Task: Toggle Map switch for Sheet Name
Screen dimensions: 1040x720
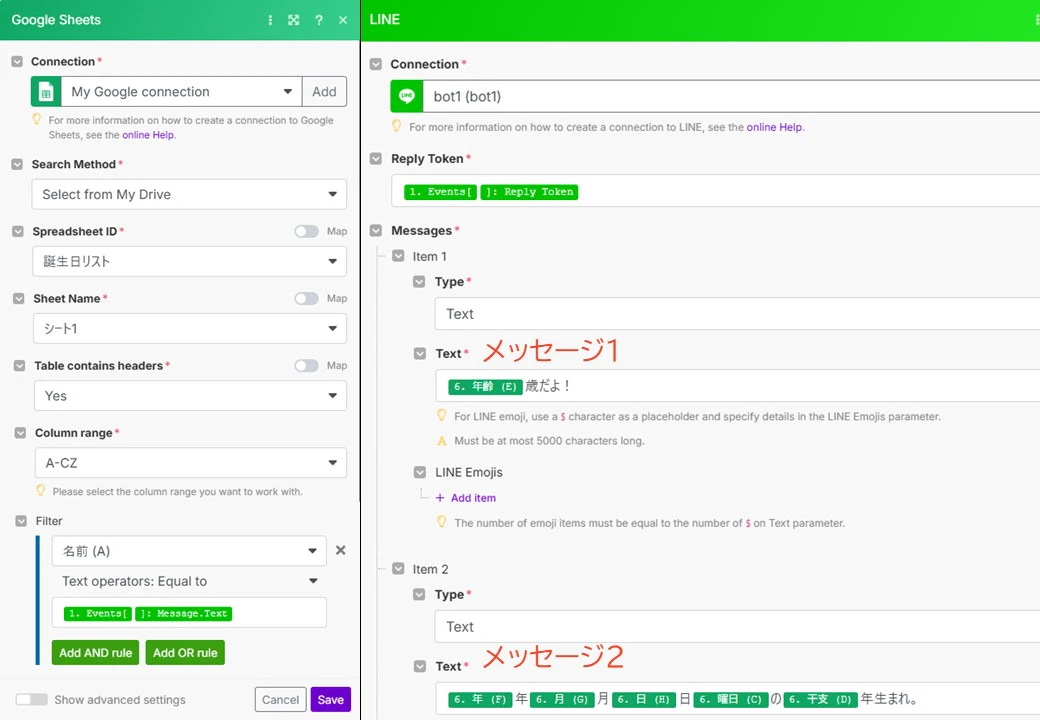Action: coord(306,299)
